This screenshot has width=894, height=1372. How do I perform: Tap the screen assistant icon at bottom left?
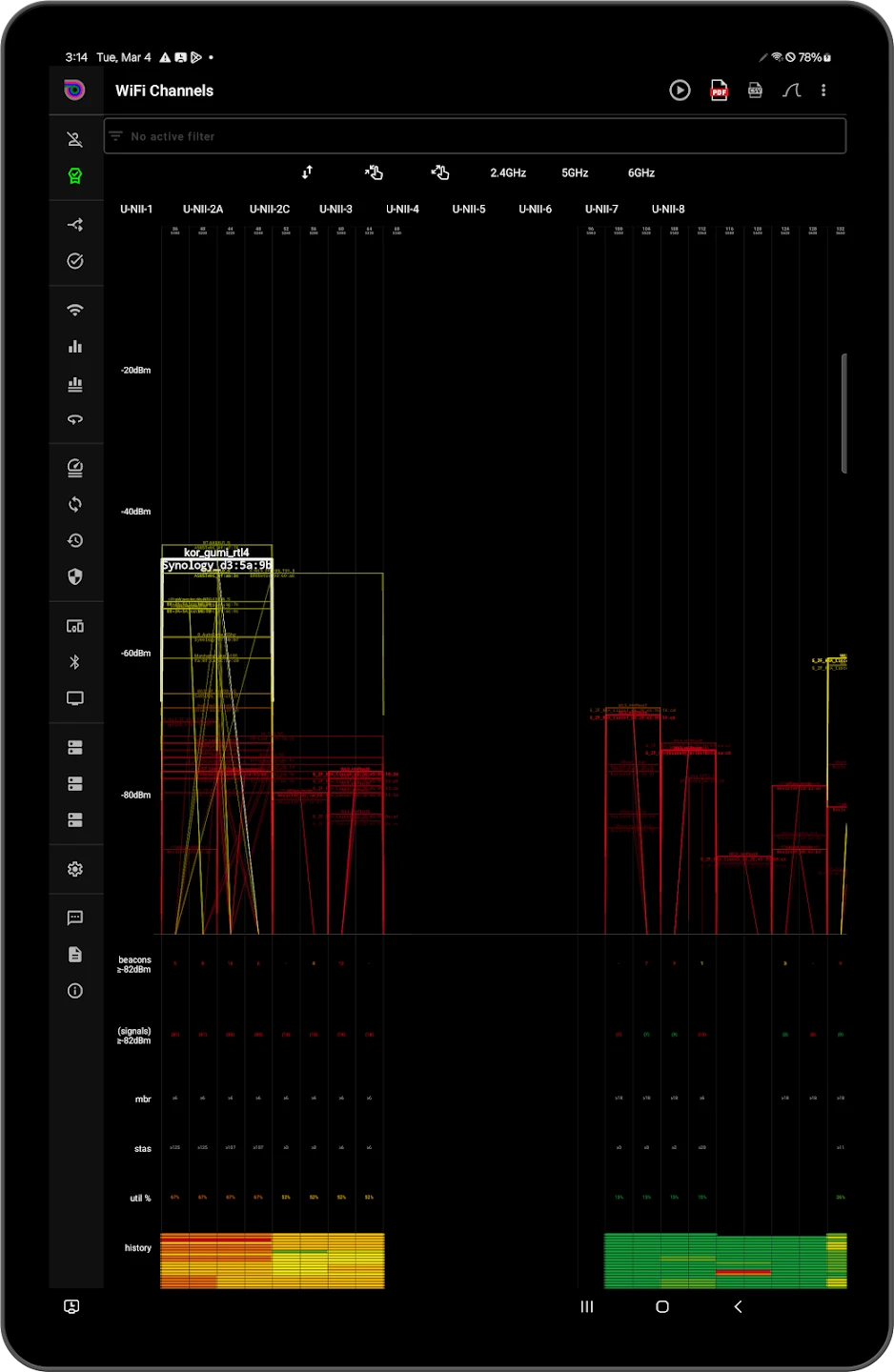pyautogui.click(x=71, y=1306)
